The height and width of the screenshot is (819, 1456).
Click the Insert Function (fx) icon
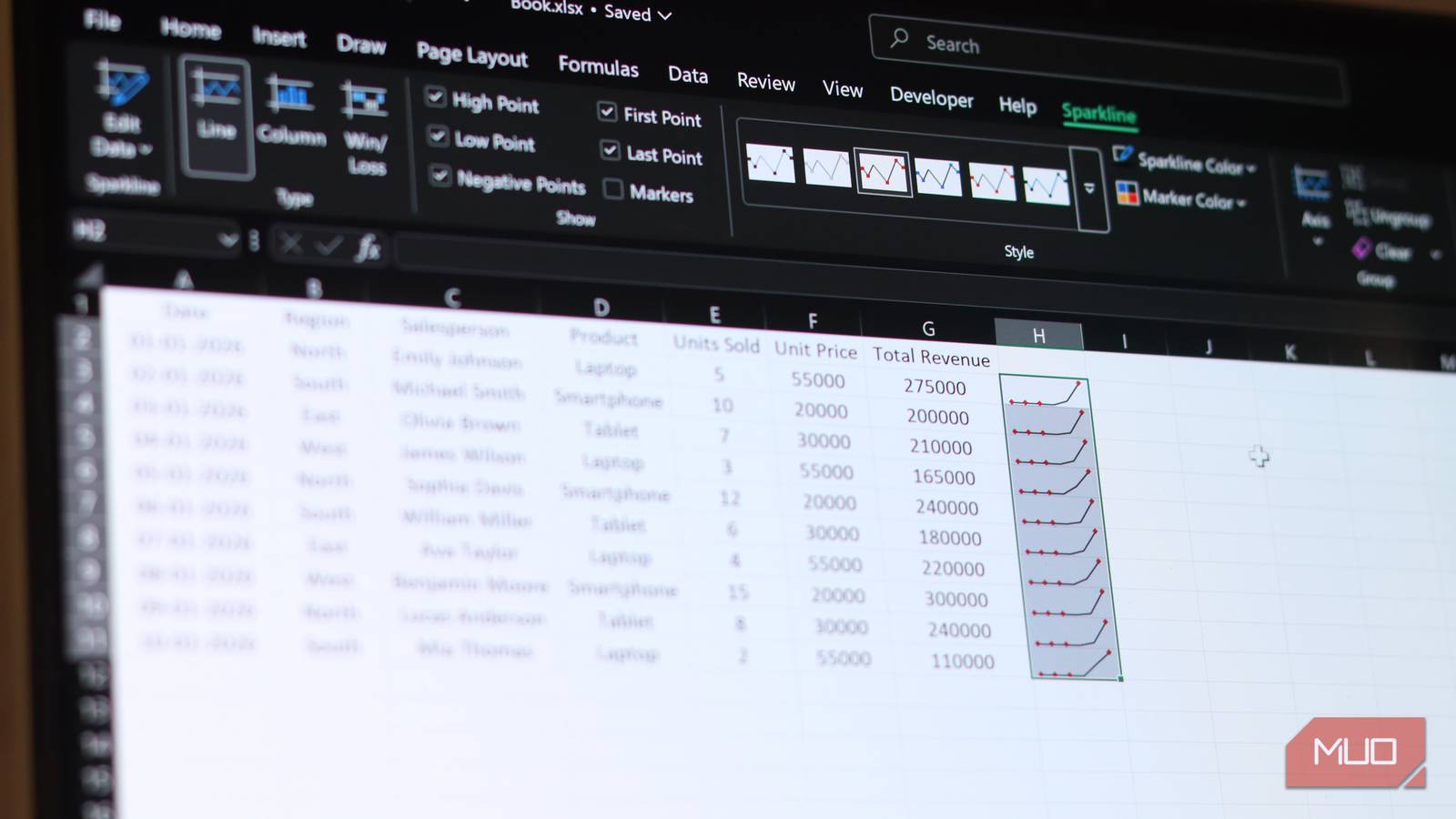(368, 246)
